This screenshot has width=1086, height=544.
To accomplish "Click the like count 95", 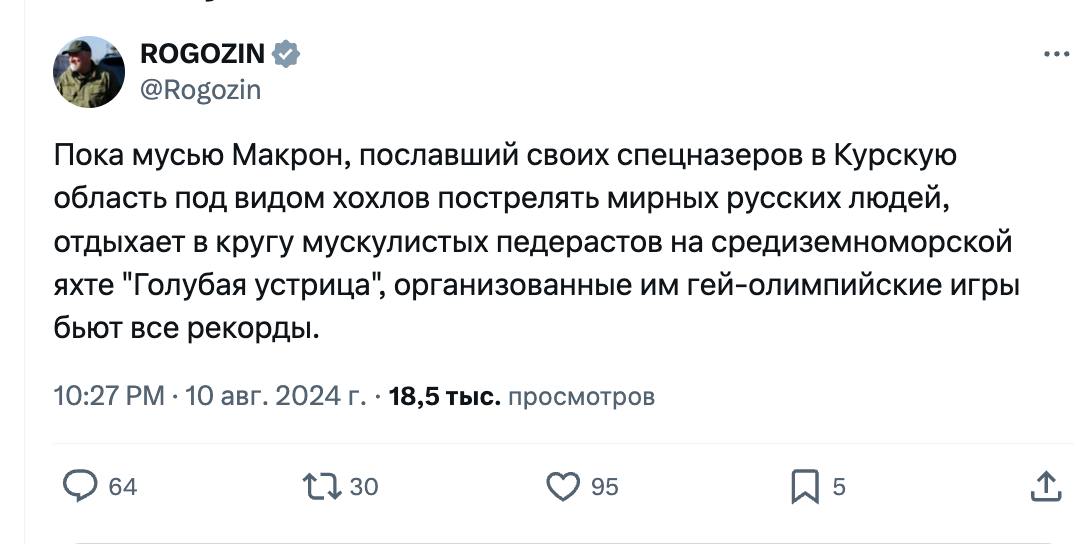I will pyautogui.click(x=605, y=486).
